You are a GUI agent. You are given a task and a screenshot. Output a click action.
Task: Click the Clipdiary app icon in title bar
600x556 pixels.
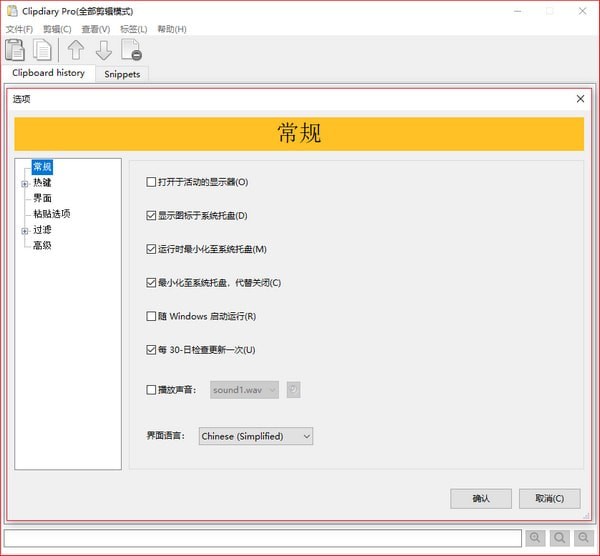pos(13,11)
